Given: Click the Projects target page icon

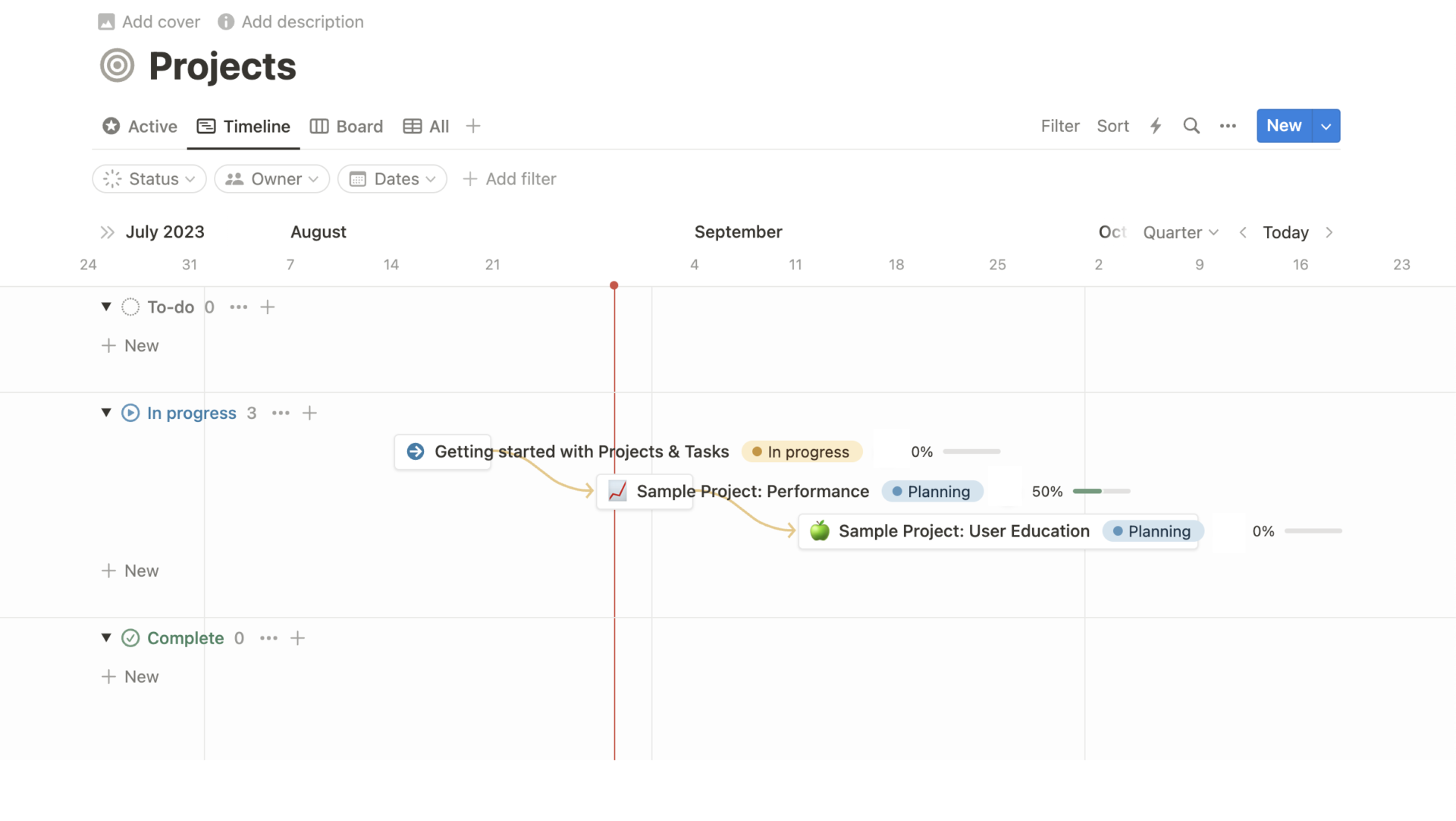Looking at the screenshot, I should pos(118,65).
